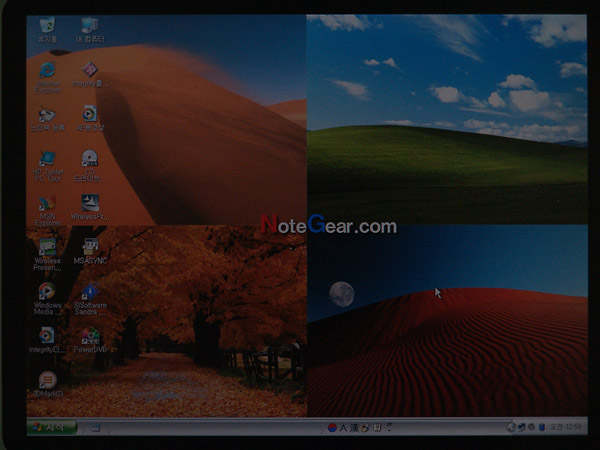Select the Integrity pink diamond desktop icon
The height and width of the screenshot is (450, 600).
point(90,74)
